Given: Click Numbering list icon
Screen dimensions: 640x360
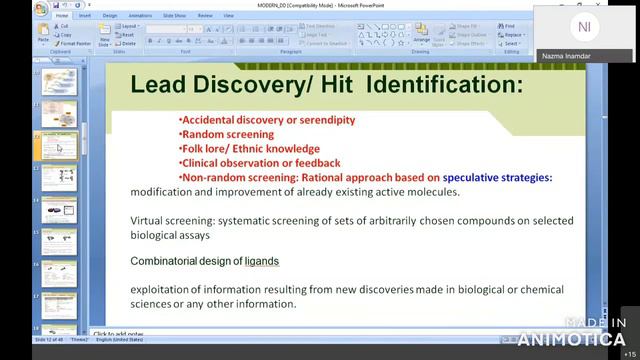Looking at the screenshot, I should coord(256,29).
